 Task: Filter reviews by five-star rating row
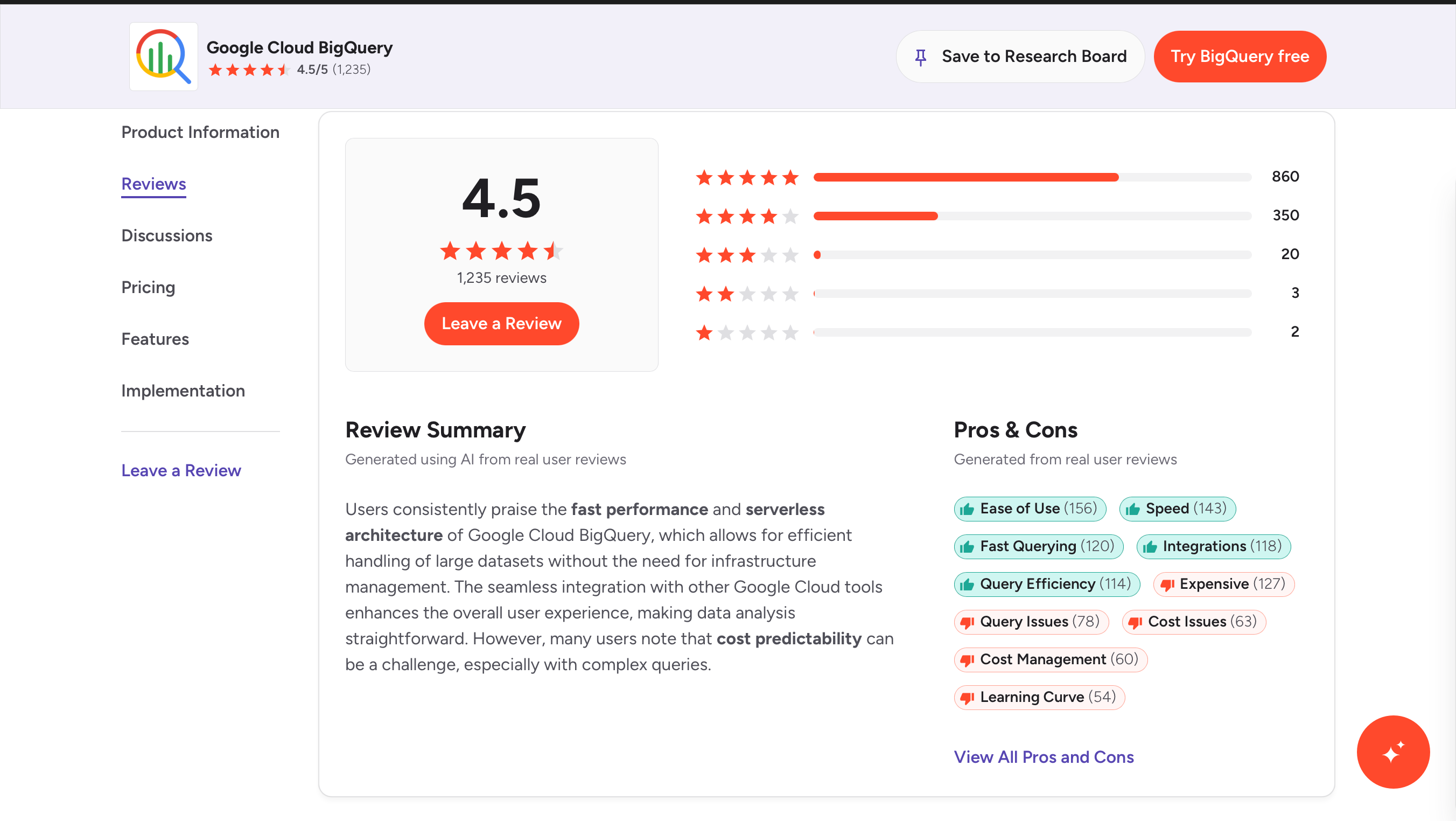[998, 178]
